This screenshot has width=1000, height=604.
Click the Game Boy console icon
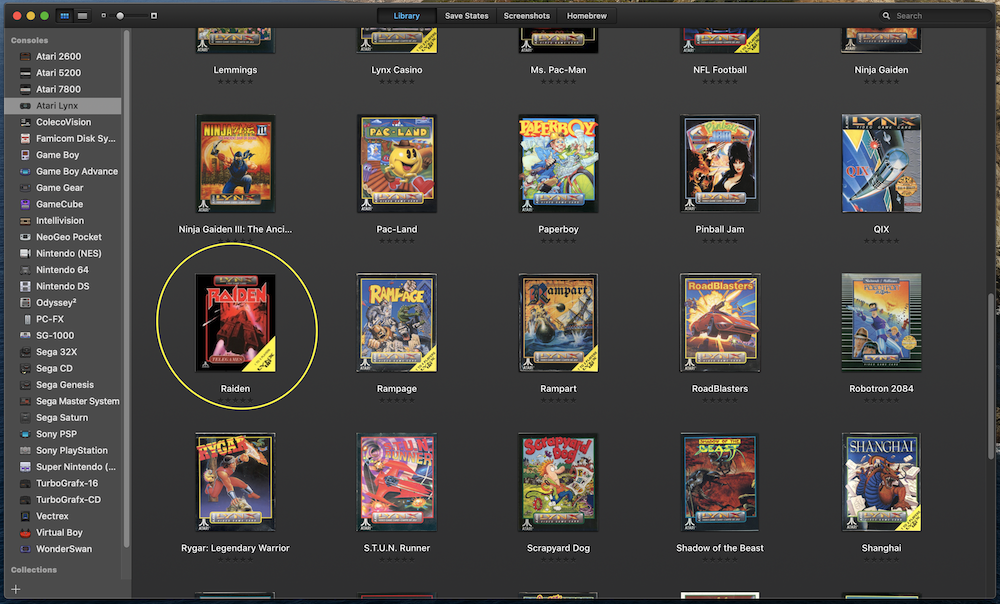click(x=25, y=155)
